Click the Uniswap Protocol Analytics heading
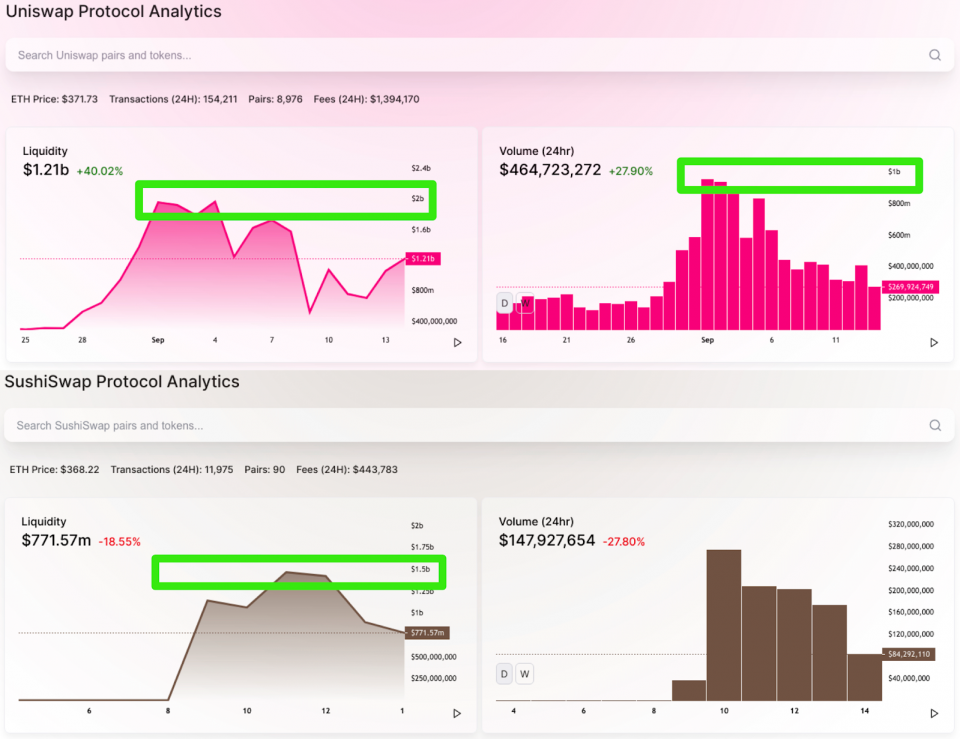960x739 pixels. click(x=114, y=12)
